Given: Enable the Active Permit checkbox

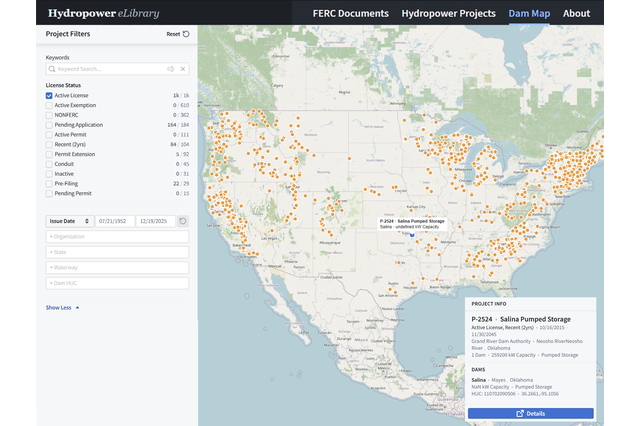Looking at the screenshot, I should 49,135.
